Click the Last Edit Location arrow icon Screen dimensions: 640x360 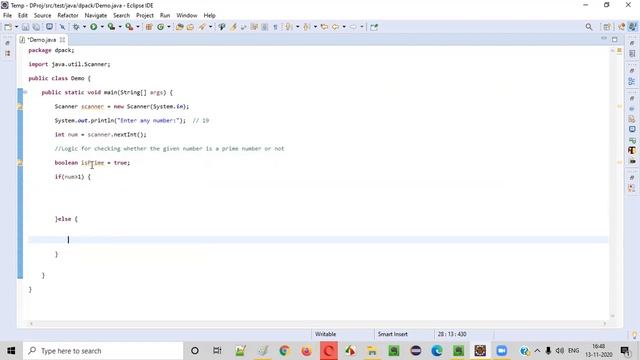pyautogui.click(x=324, y=27)
